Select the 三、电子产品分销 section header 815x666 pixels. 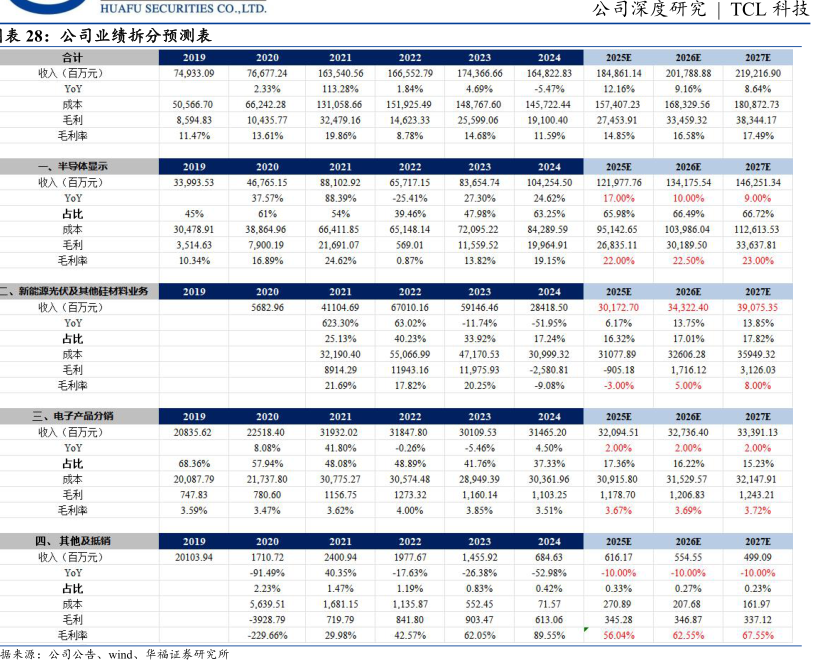point(73,416)
